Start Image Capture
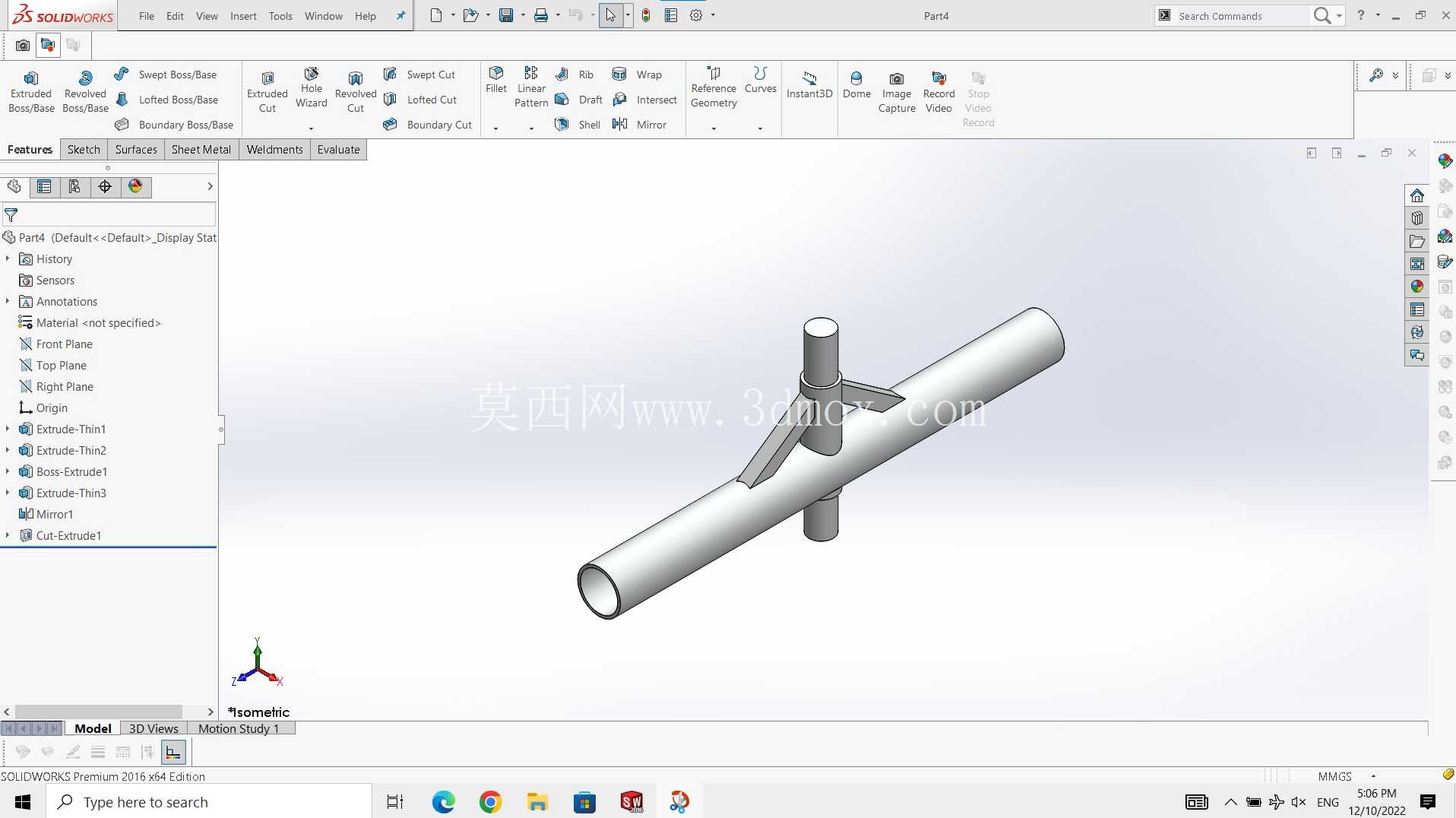 pos(897,92)
